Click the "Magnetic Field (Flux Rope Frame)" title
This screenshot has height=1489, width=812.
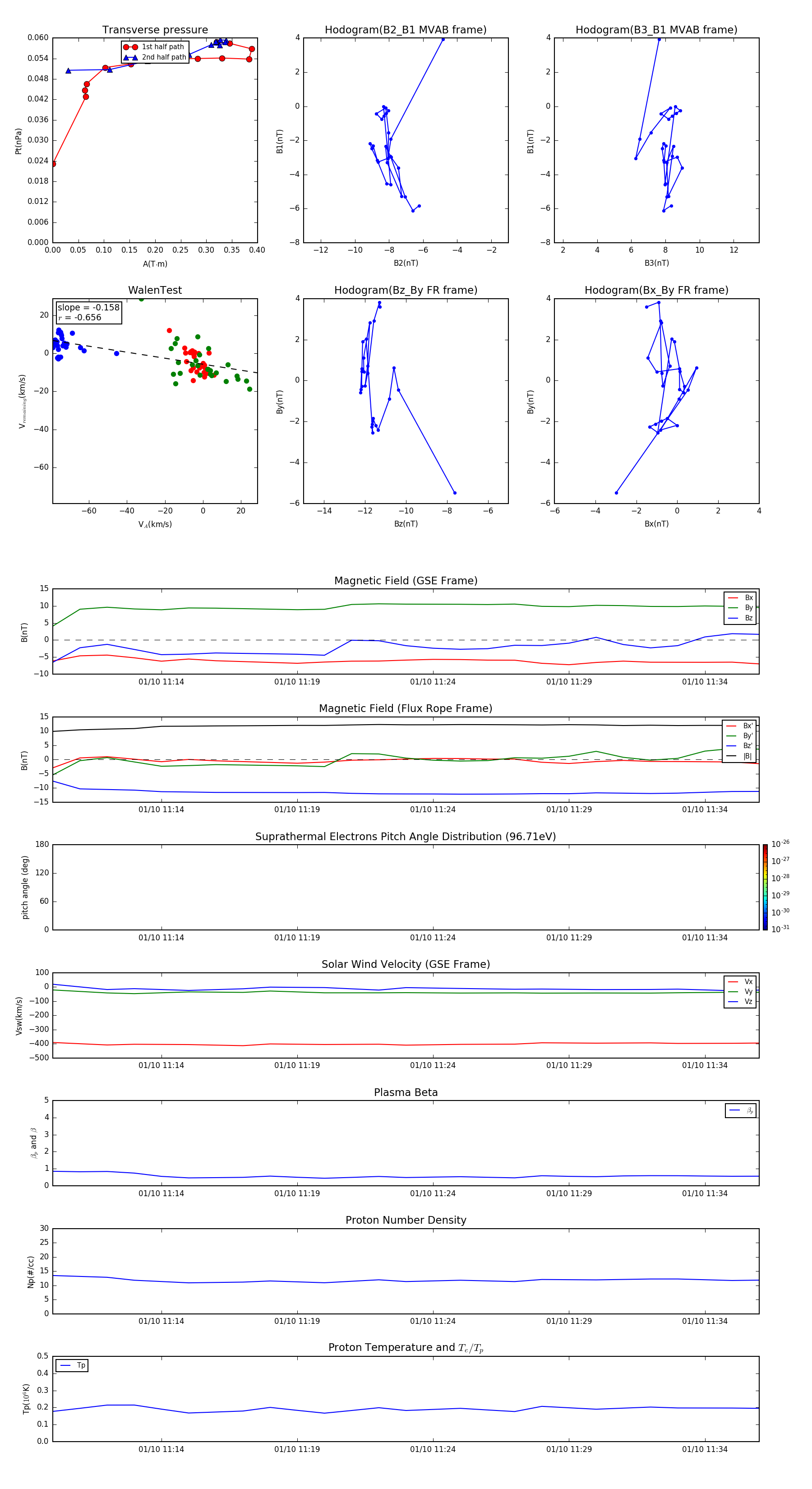406,709
